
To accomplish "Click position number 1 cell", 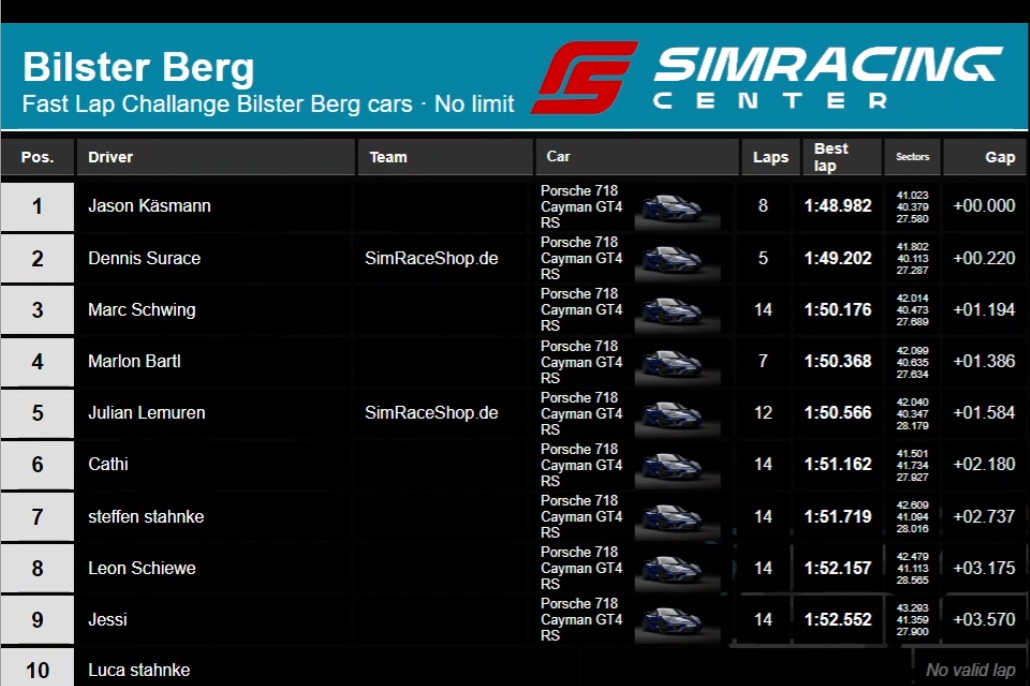I will point(37,206).
